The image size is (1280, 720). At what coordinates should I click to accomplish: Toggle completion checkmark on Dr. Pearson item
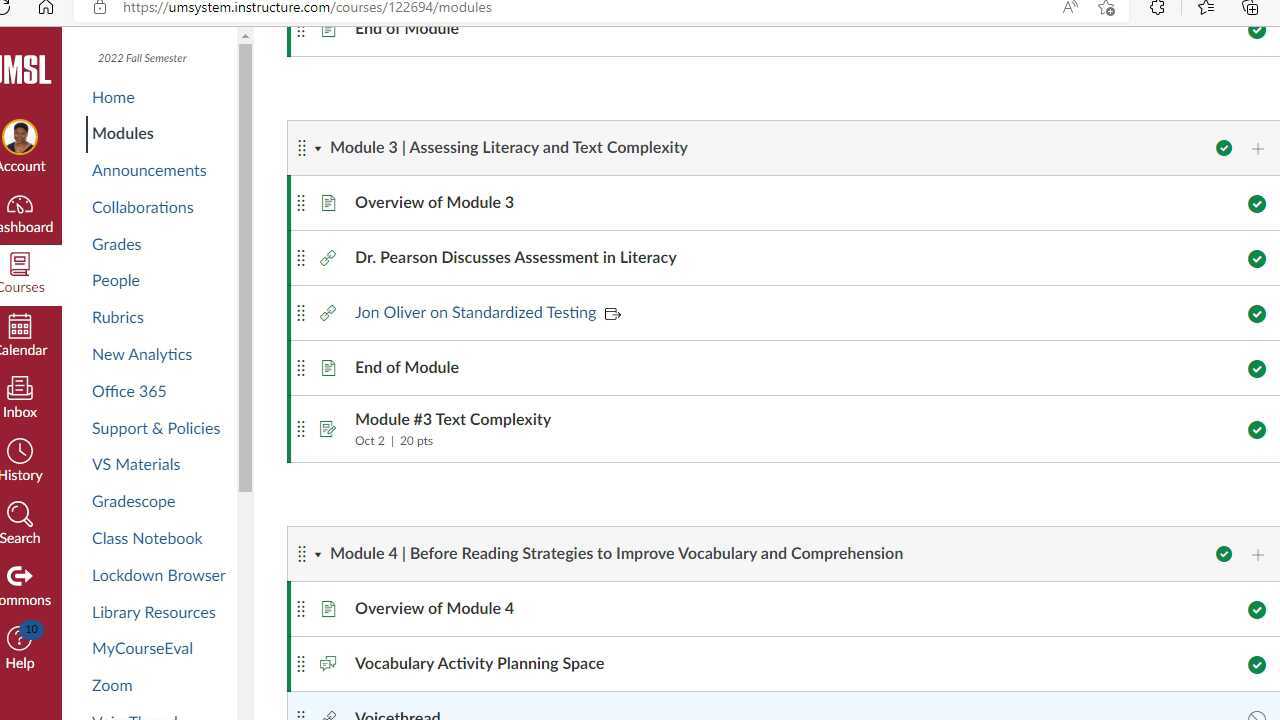tap(1257, 259)
